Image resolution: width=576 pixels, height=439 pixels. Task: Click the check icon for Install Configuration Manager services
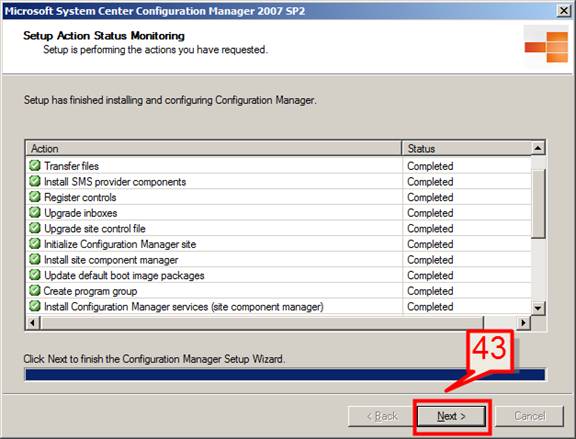[x=35, y=306]
